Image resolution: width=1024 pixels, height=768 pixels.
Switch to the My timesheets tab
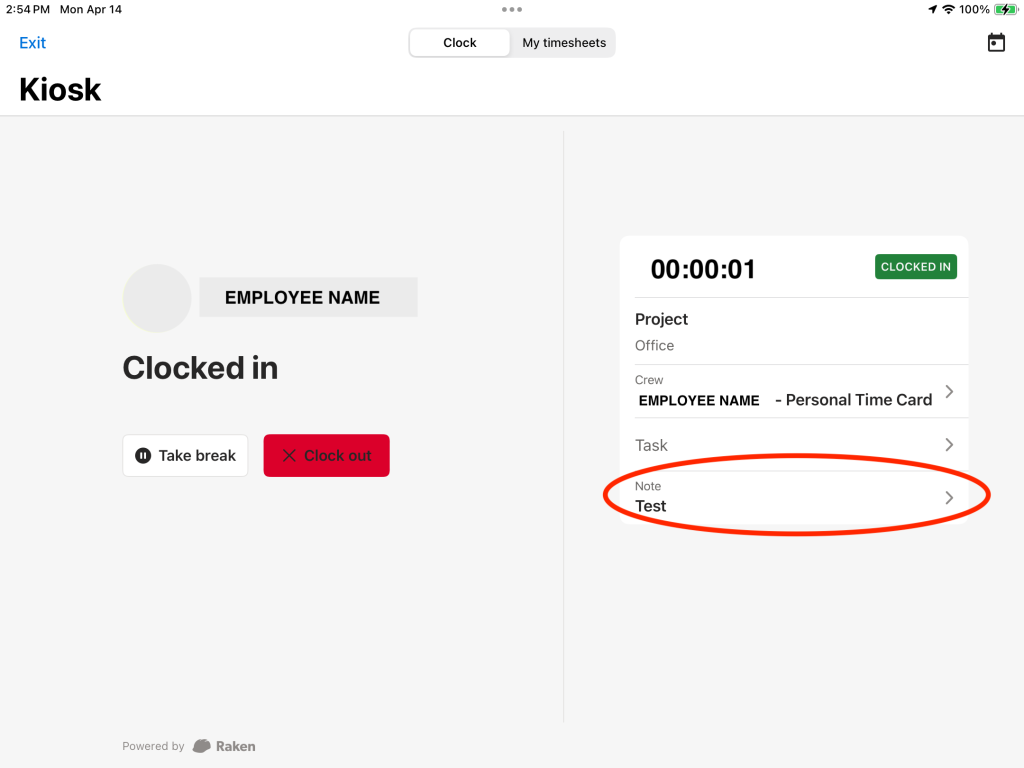564,42
